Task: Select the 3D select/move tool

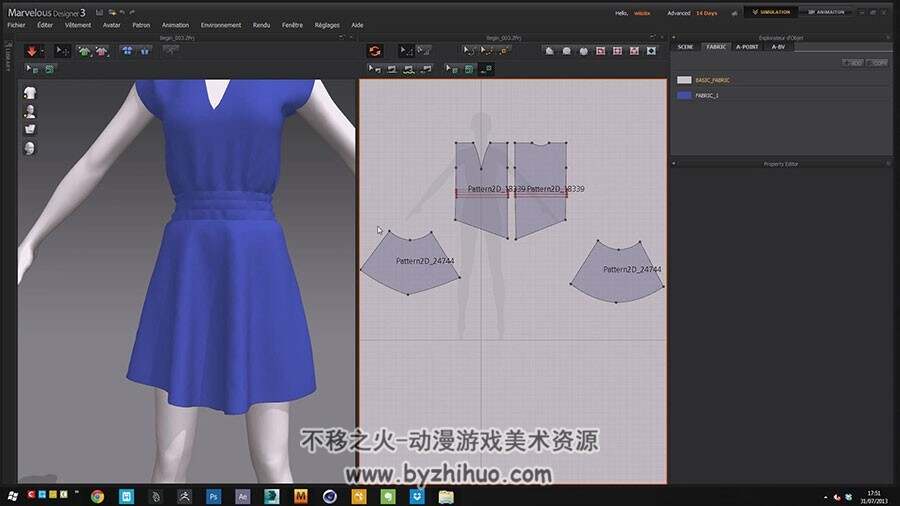Action: click(61, 51)
